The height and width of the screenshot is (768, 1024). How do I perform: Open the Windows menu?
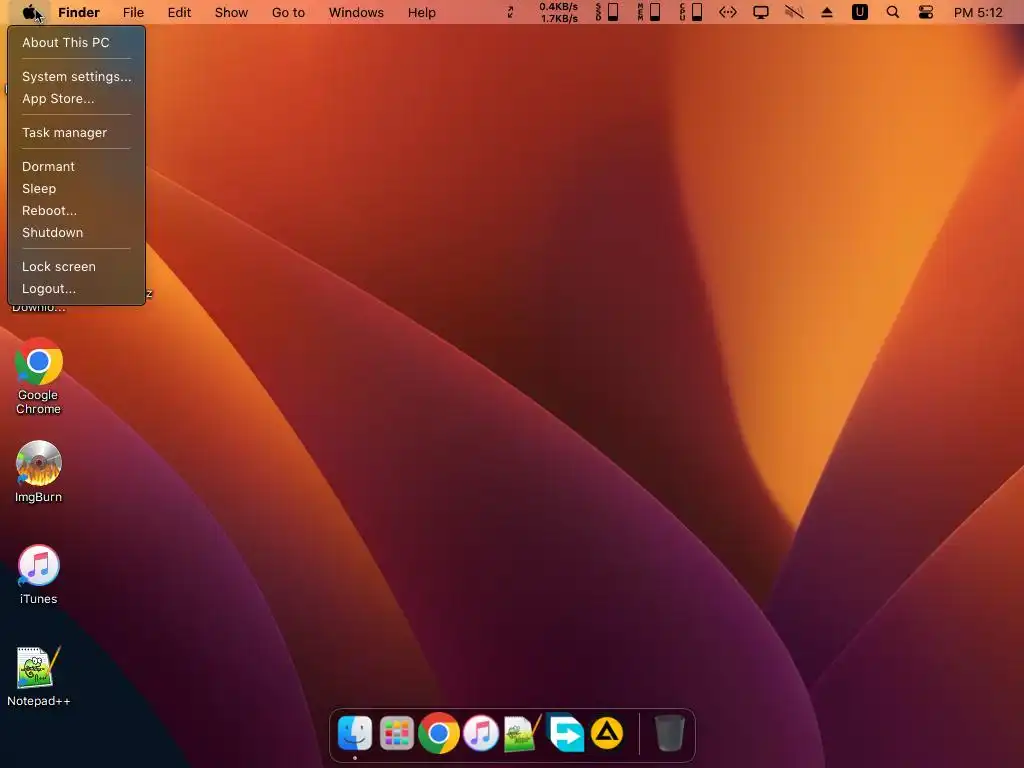[x=356, y=12]
